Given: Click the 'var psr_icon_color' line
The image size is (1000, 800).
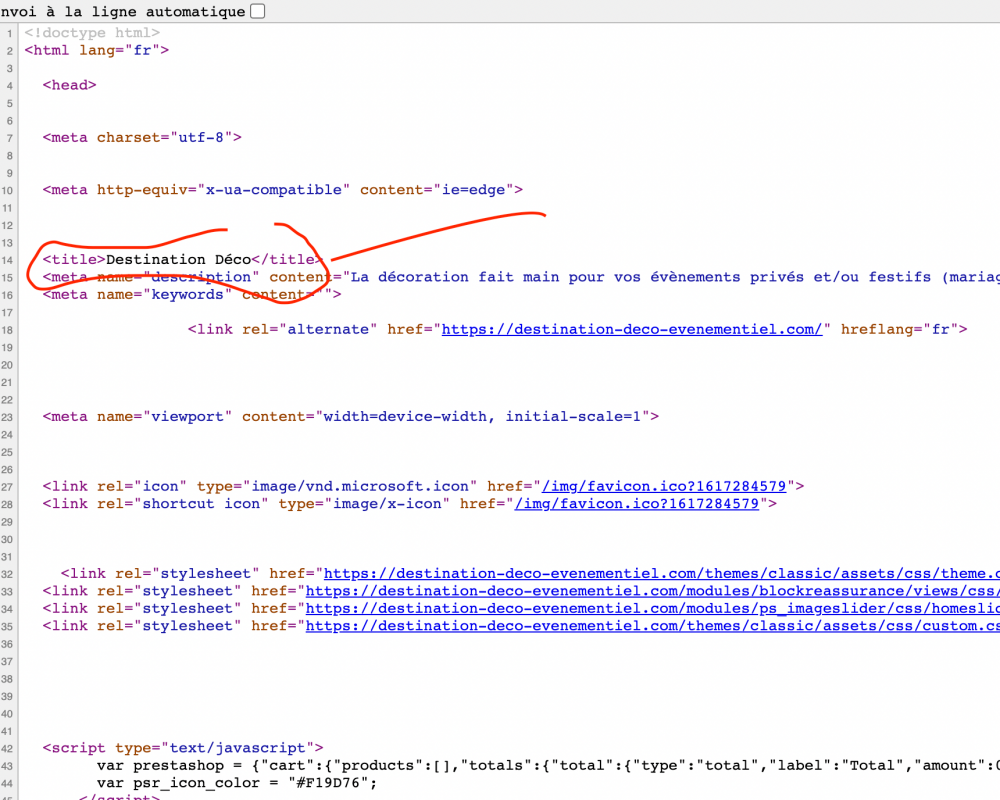Looking at the screenshot, I should pyautogui.click(x=237, y=783).
